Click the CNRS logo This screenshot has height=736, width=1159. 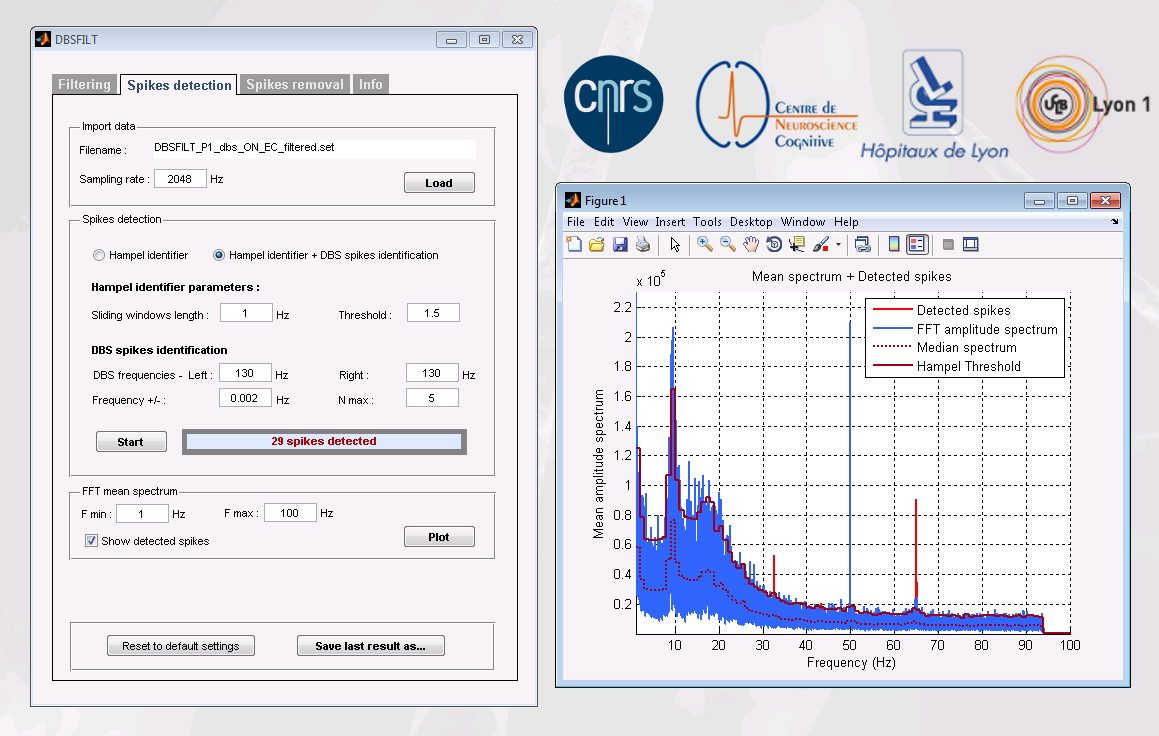click(x=613, y=104)
